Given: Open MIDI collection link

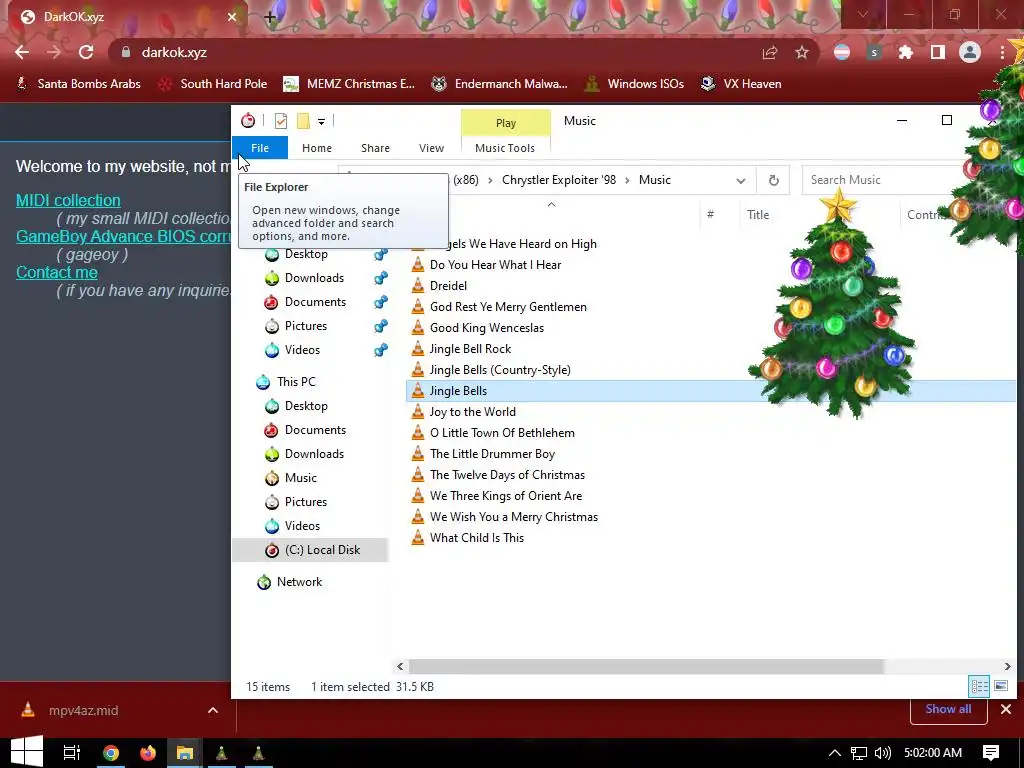Looking at the screenshot, I should tap(68, 200).
